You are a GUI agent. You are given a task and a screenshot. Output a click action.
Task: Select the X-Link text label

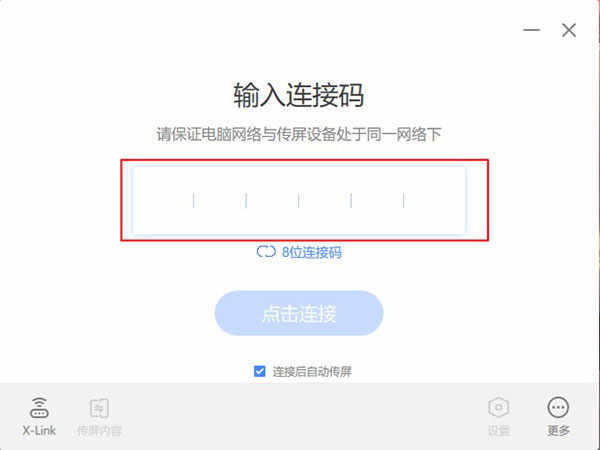coord(39,431)
